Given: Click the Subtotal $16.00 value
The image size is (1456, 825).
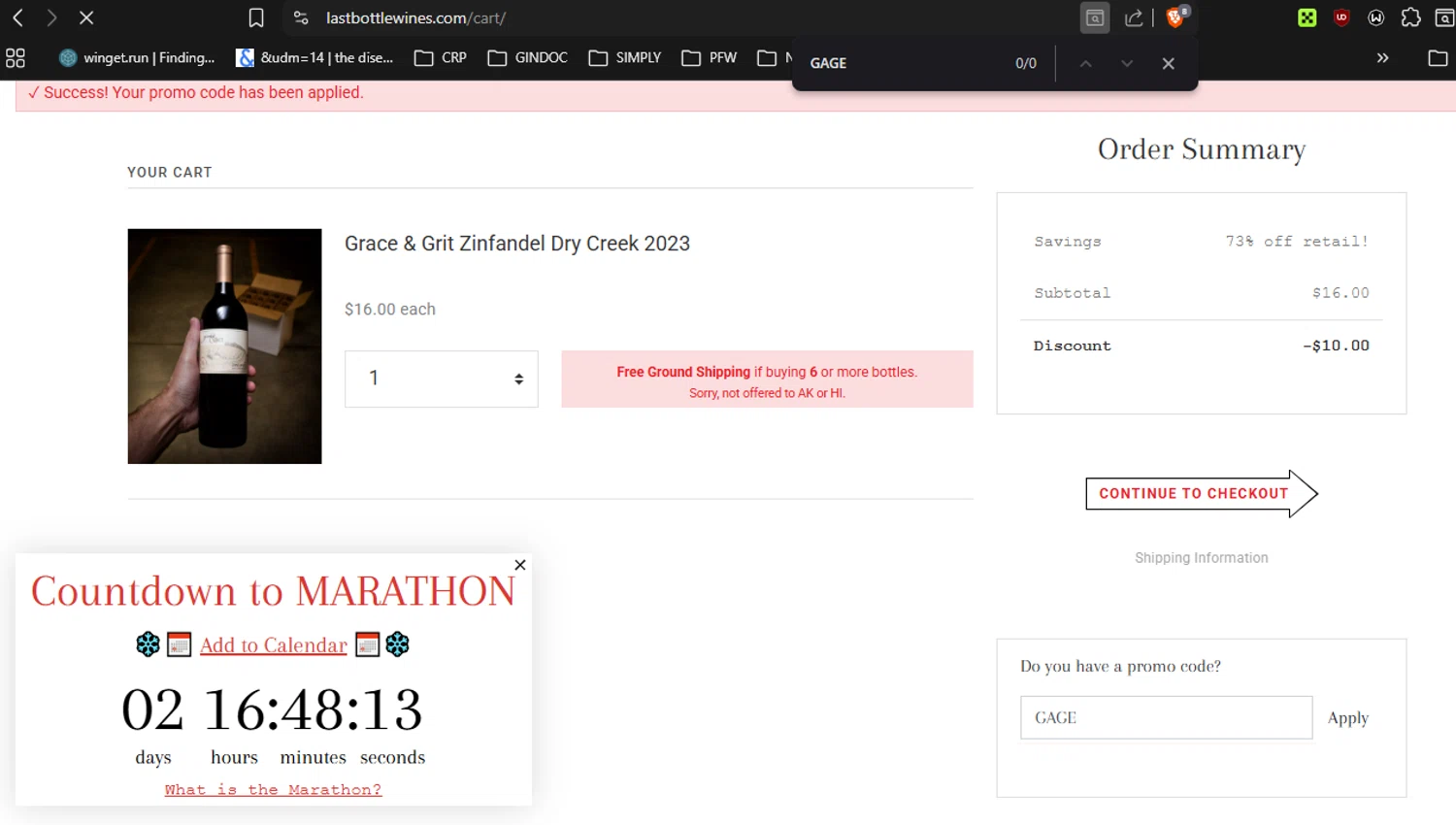Looking at the screenshot, I should (1340, 293).
